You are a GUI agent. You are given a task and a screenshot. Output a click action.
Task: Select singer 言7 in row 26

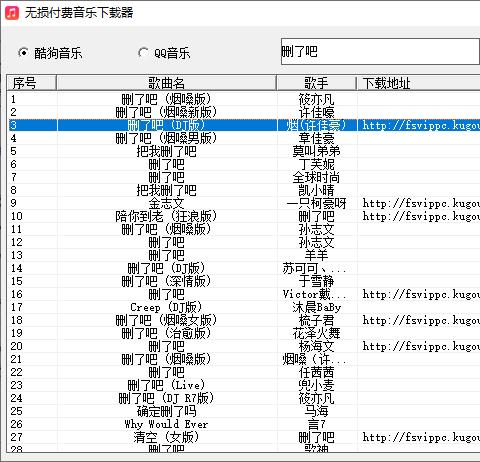point(316,424)
